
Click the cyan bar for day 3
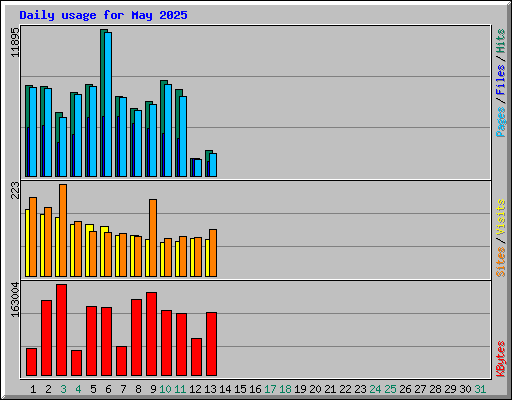click(63, 147)
